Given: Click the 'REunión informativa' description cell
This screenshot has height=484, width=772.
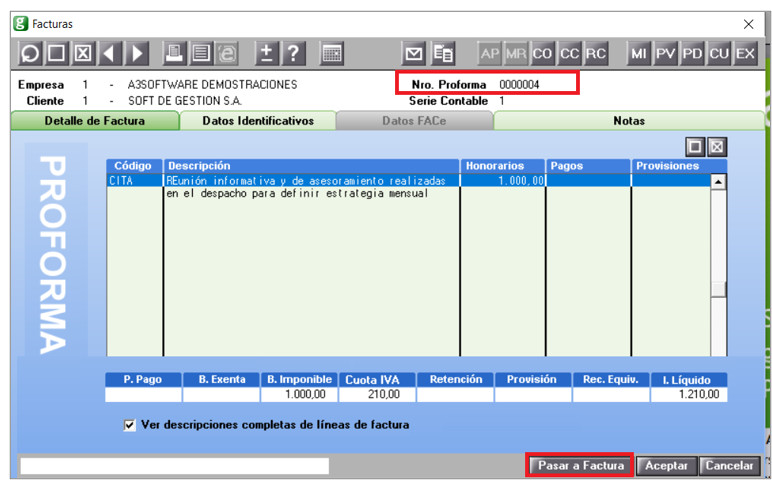Looking at the screenshot, I should (312, 181).
